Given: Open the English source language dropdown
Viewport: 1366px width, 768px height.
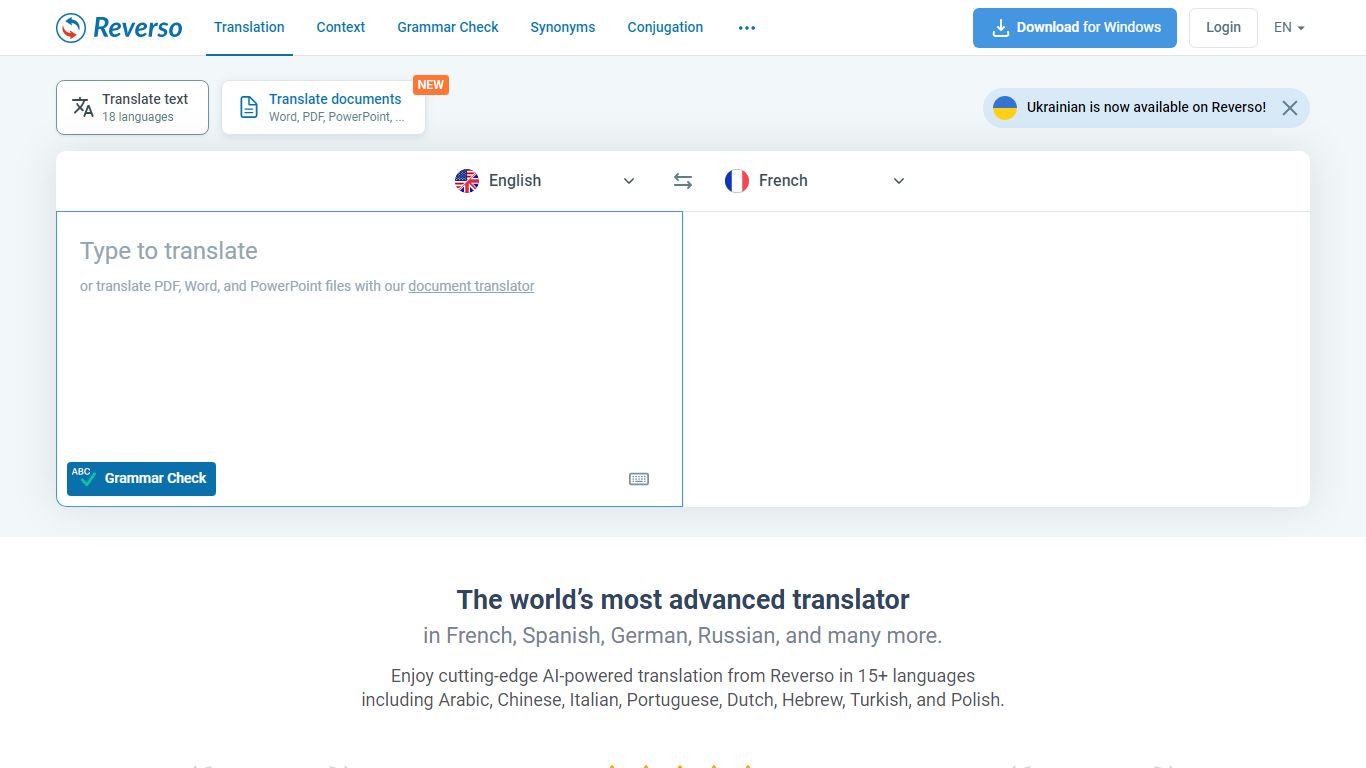Looking at the screenshot, I should (545, 181).
